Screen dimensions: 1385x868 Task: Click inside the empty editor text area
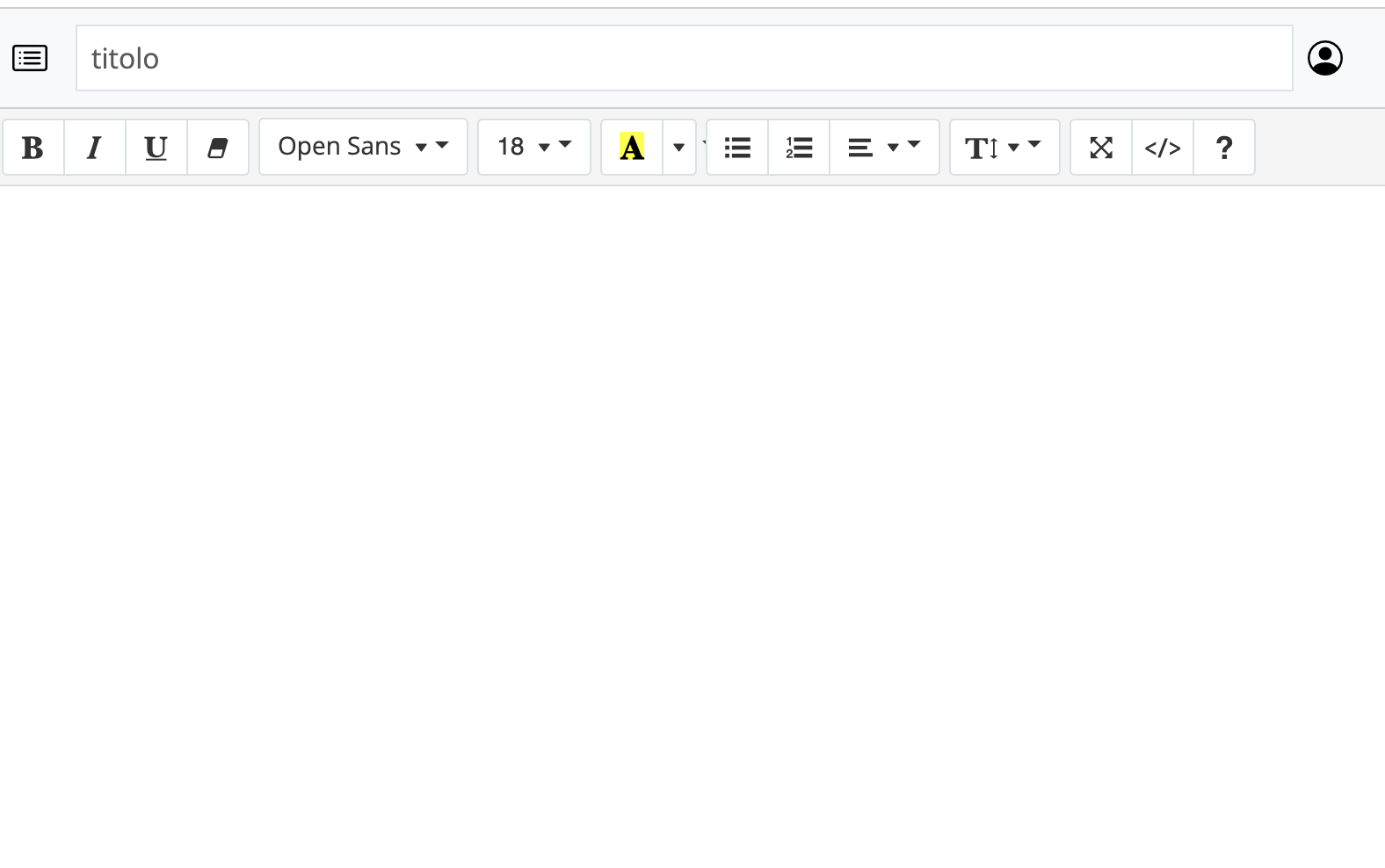692,525
